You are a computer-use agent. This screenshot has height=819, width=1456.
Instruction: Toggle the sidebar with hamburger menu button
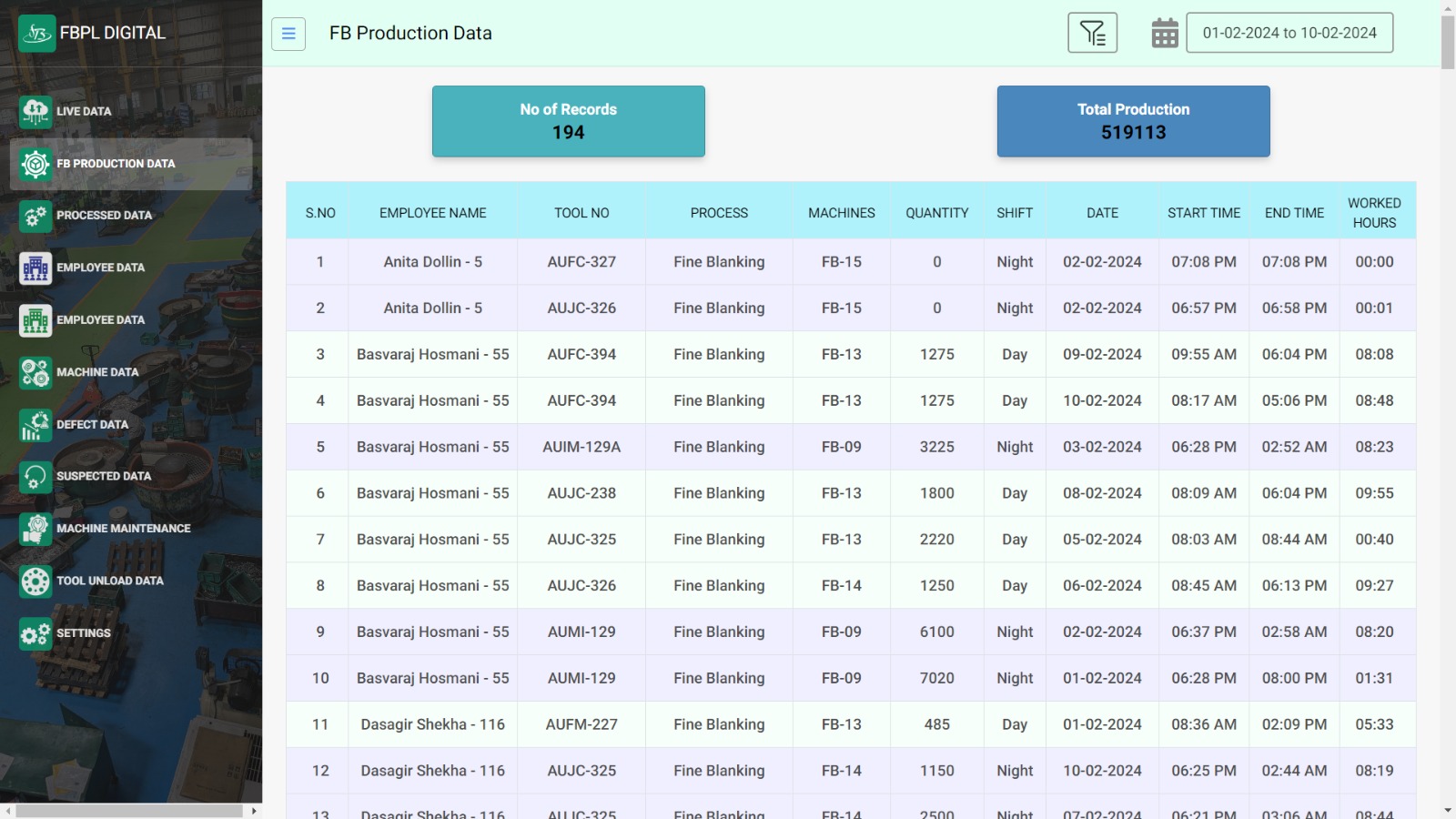288,34
